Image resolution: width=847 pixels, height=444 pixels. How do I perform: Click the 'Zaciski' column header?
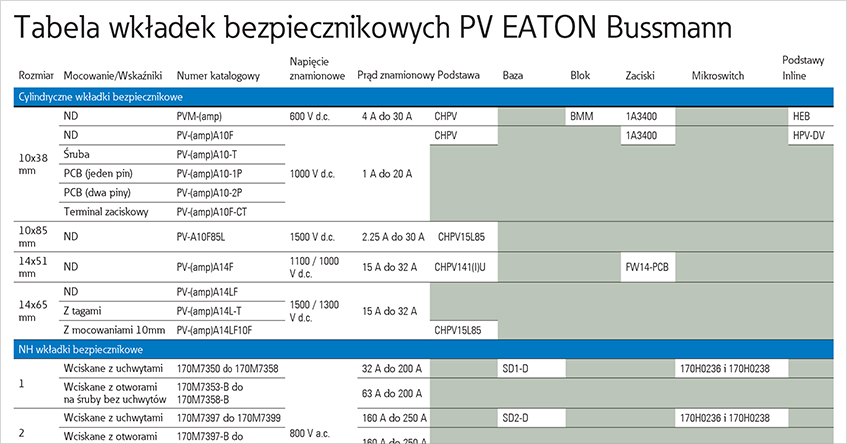640,76
